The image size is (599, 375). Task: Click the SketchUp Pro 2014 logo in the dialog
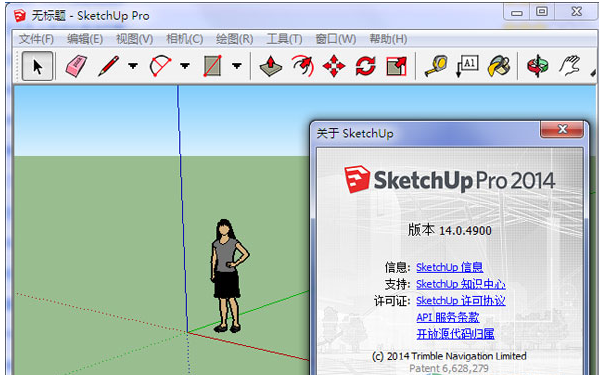click(449, 180)
